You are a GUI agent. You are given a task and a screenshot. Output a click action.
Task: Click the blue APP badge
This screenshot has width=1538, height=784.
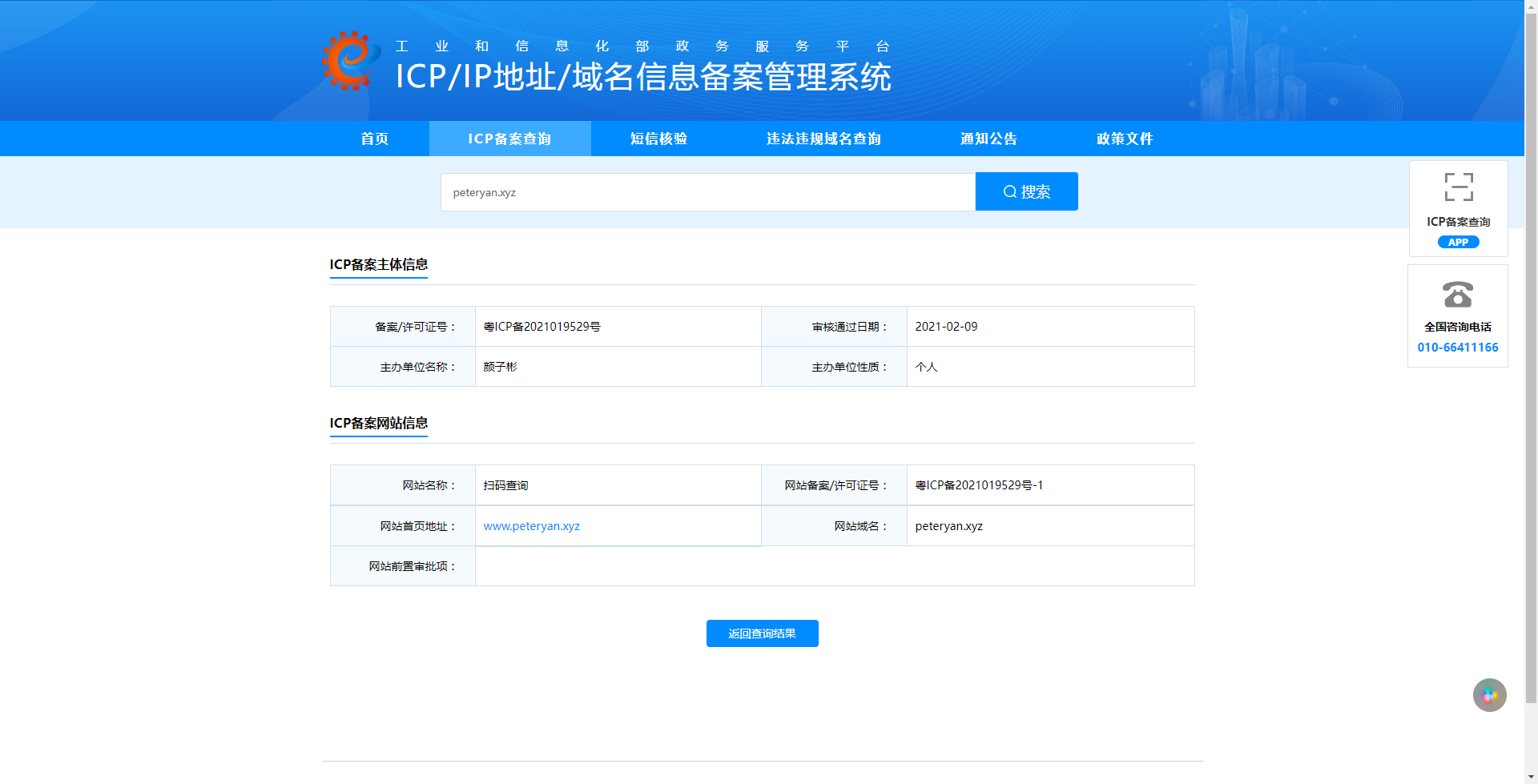tap(1459, 242)
